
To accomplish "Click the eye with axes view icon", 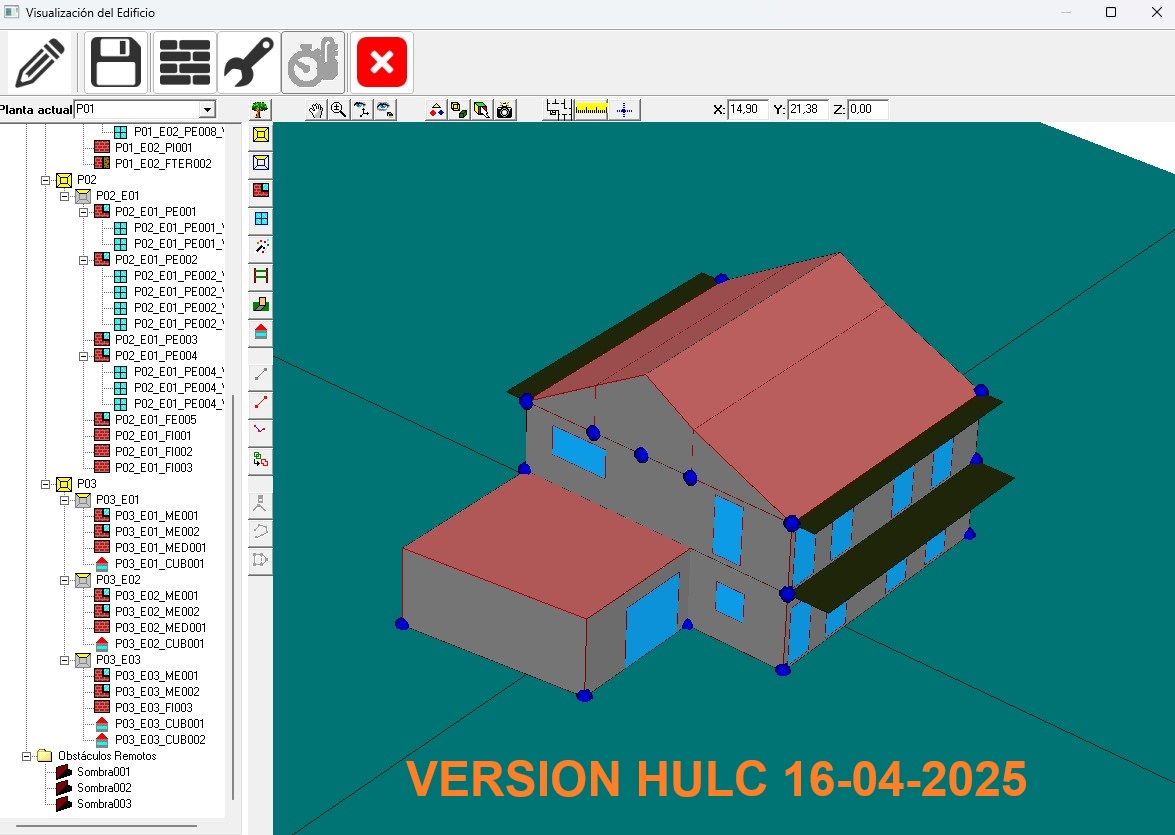I will point(362,110).
